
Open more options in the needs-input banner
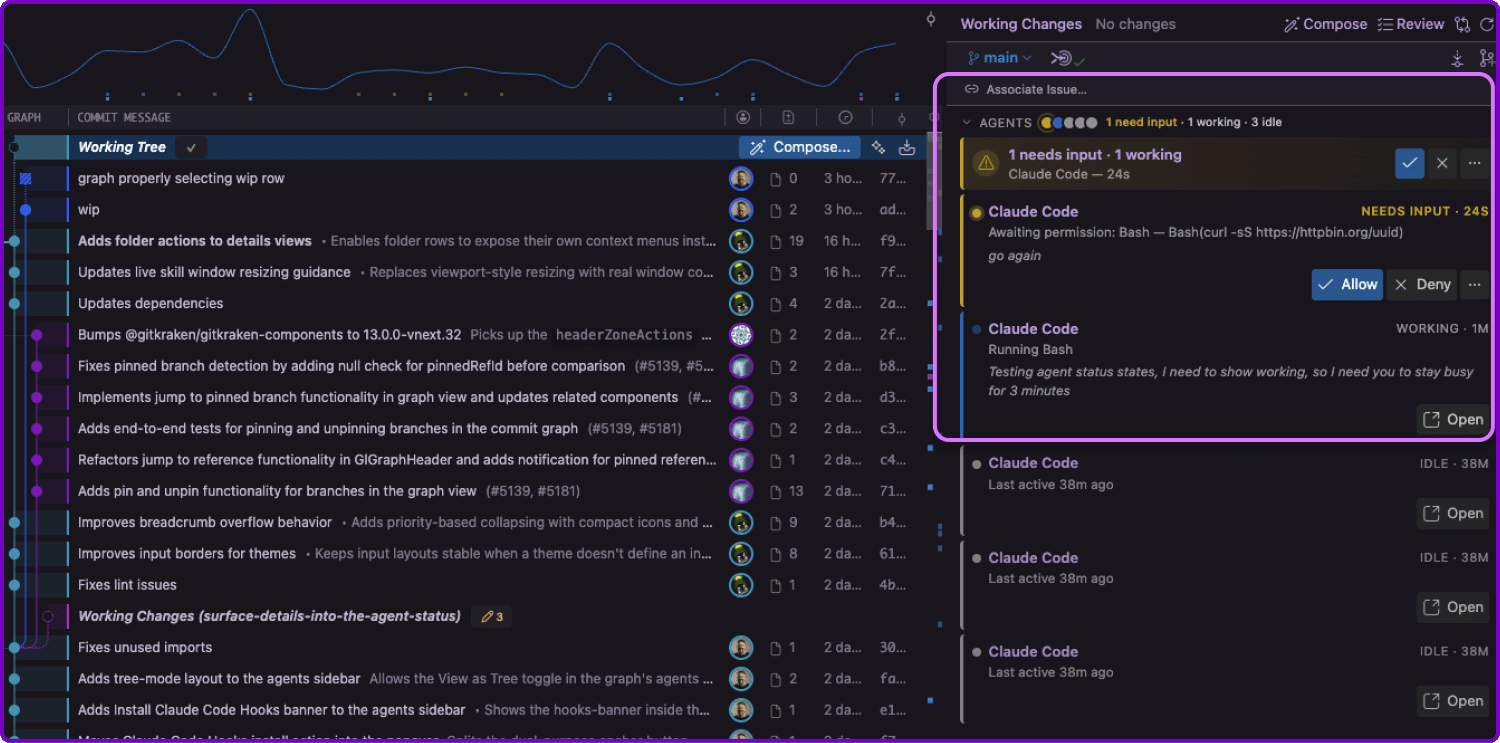[1474, 163]
